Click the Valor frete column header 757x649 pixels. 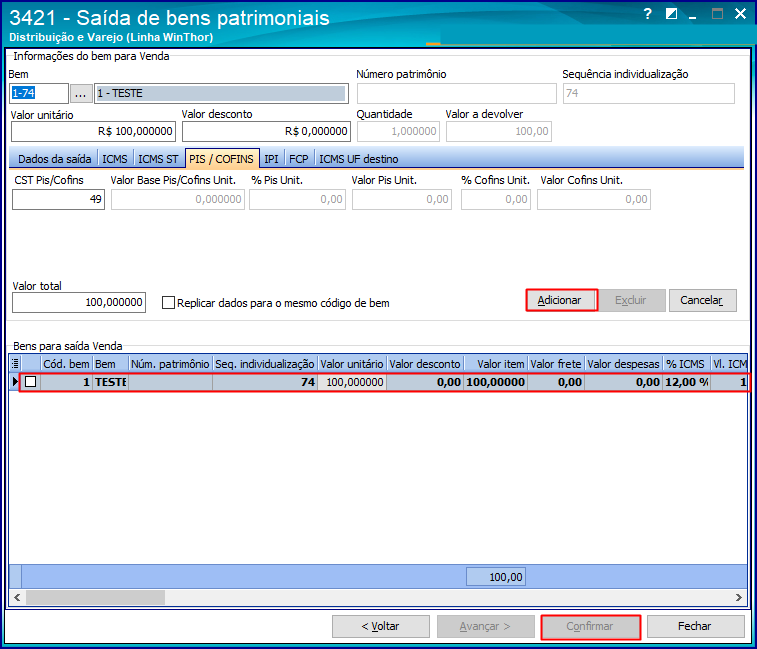[x=556, y=364]
